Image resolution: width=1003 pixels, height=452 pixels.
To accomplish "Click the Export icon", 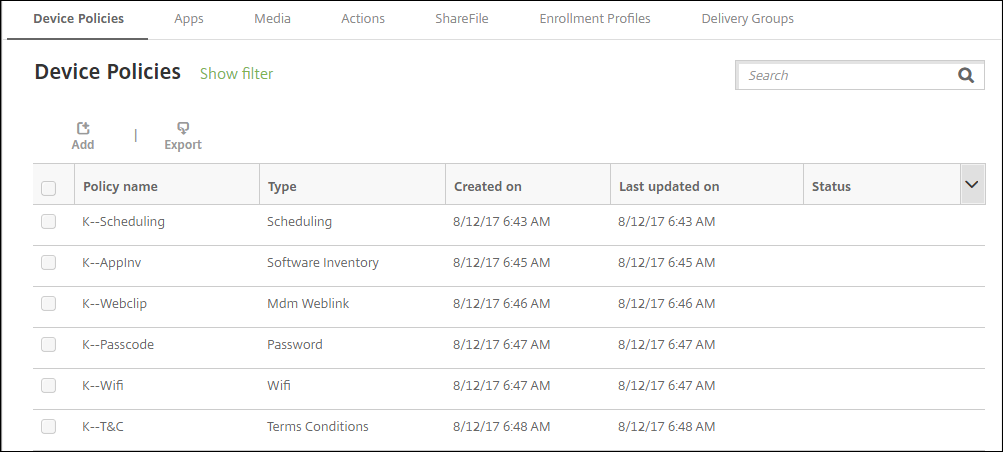I will pos(183,129).
